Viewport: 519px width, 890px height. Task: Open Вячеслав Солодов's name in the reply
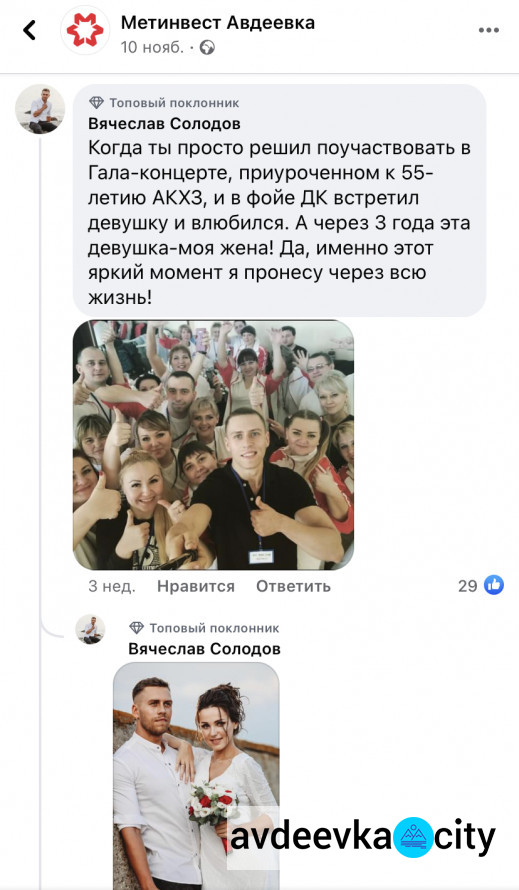pyautogui.click(x=204, y=648)
